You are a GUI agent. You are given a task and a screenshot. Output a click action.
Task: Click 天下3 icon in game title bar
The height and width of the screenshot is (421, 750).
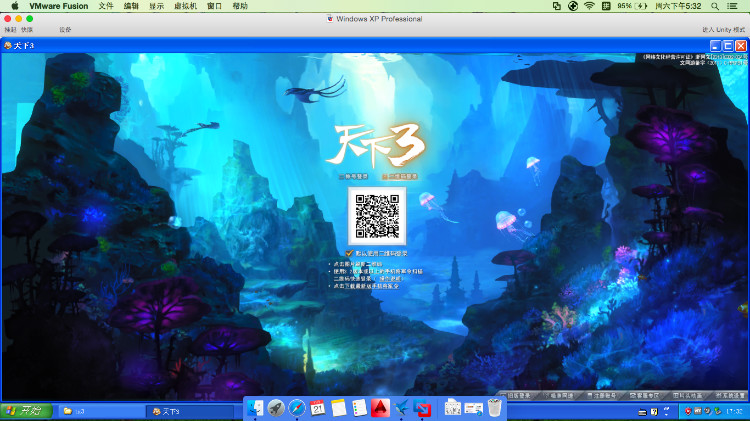[8, 45]
